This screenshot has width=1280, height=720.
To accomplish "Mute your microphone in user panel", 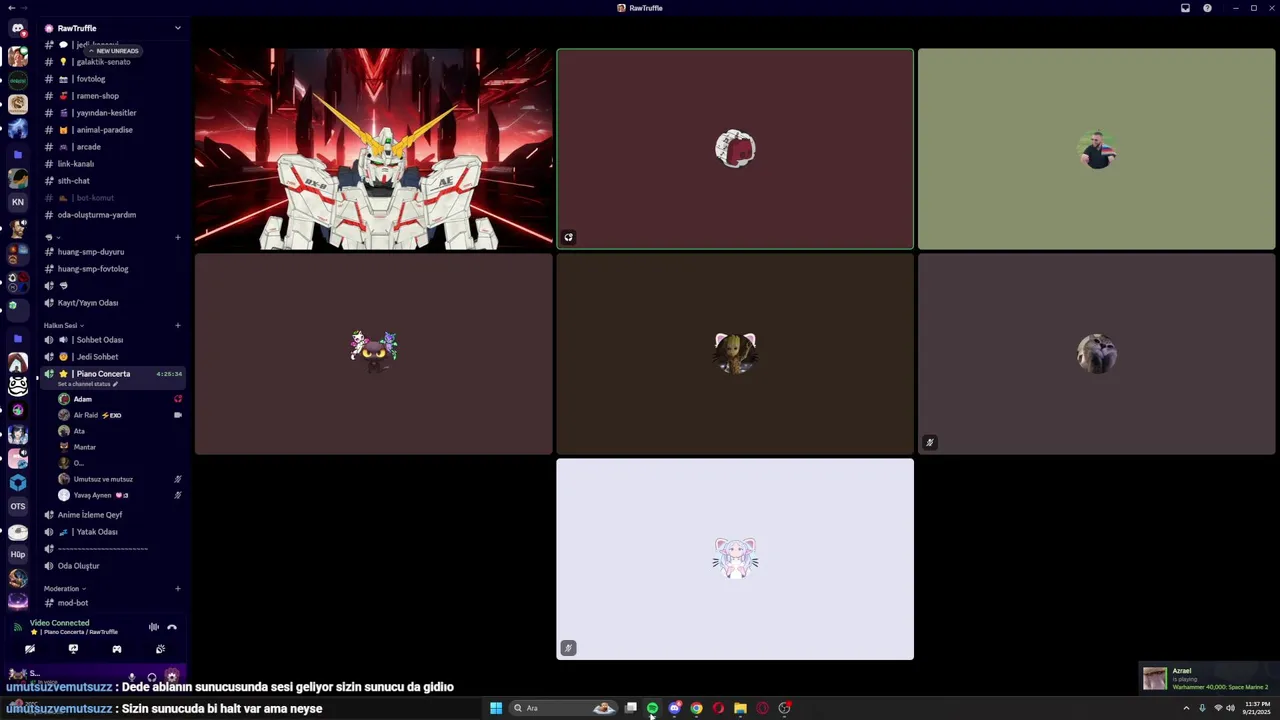I will [x=132, y=676].
